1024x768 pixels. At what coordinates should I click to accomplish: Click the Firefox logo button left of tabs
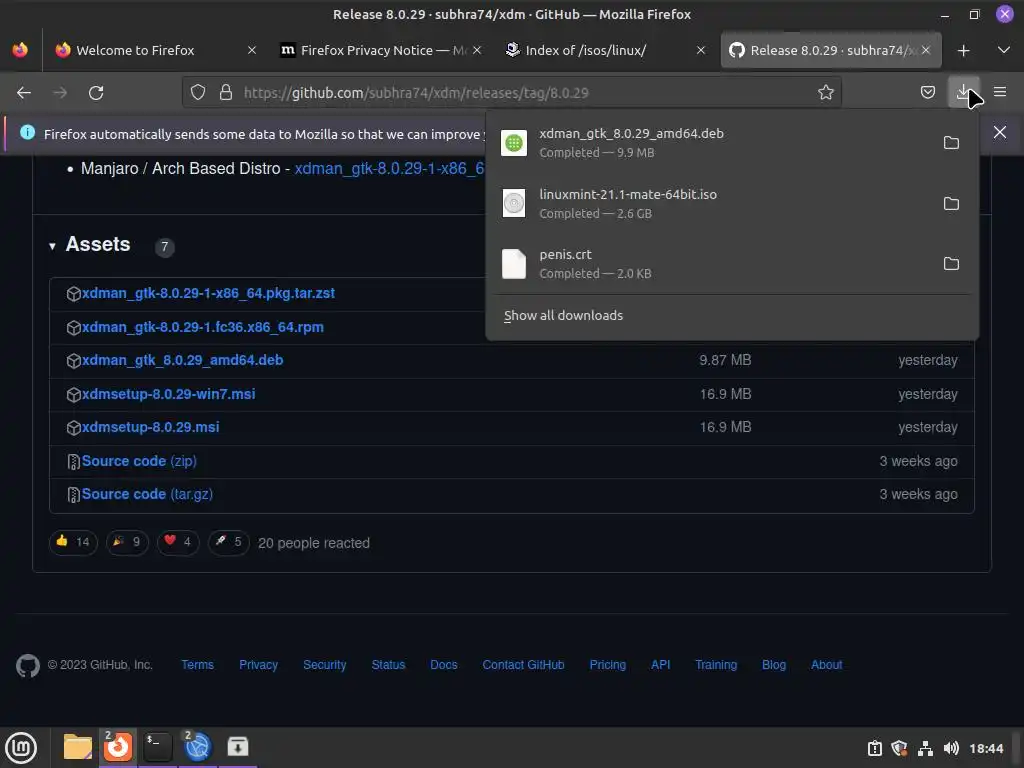tap(20, 50)
